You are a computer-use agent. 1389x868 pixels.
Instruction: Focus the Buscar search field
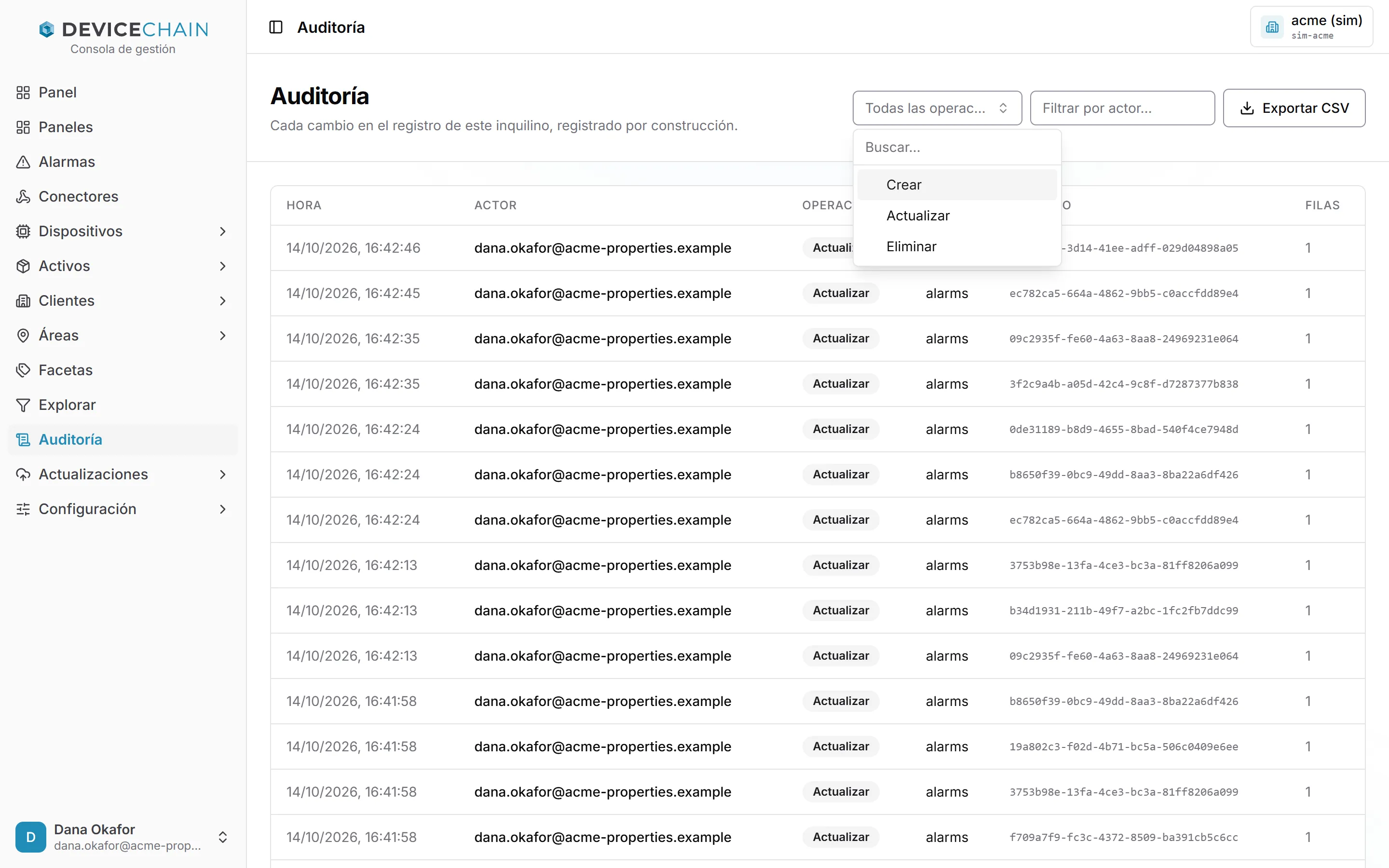(957, 148)
